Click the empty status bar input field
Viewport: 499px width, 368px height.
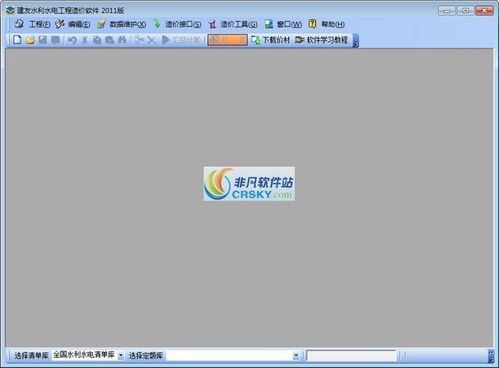pos(351,356)
